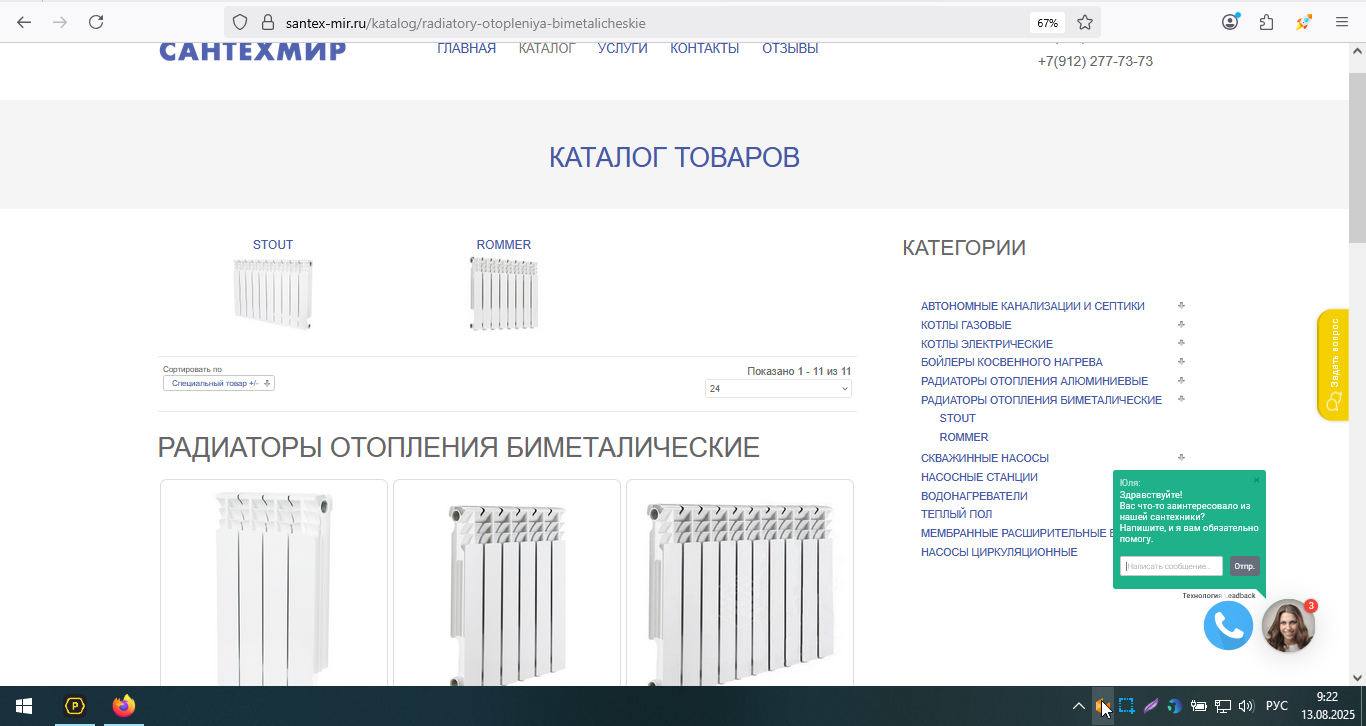Viewport: 1366px width, 726px height.
Task: Expand Автономные канализации и септики category
Action: pos(1181,306)
